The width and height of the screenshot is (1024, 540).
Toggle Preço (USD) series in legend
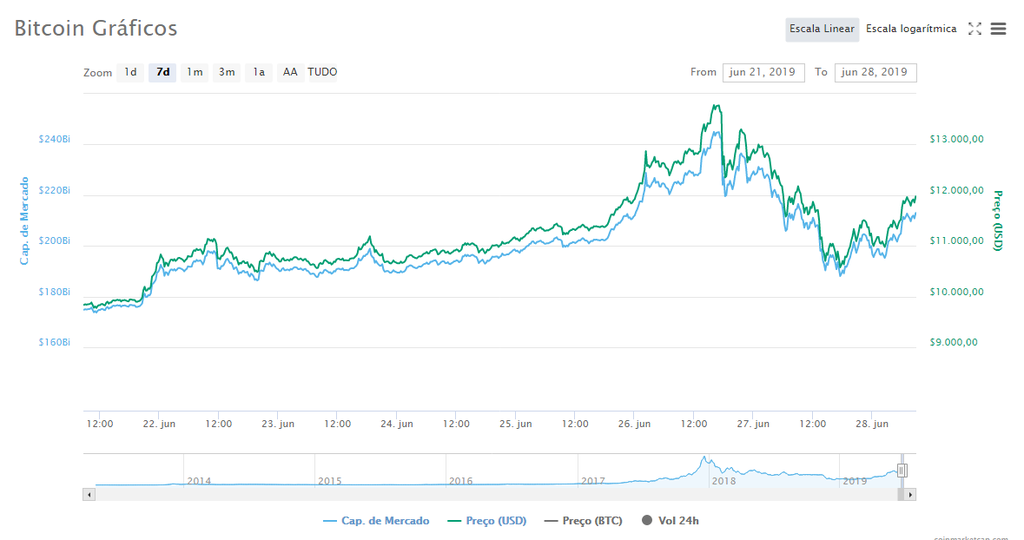(x=487, y=521)
